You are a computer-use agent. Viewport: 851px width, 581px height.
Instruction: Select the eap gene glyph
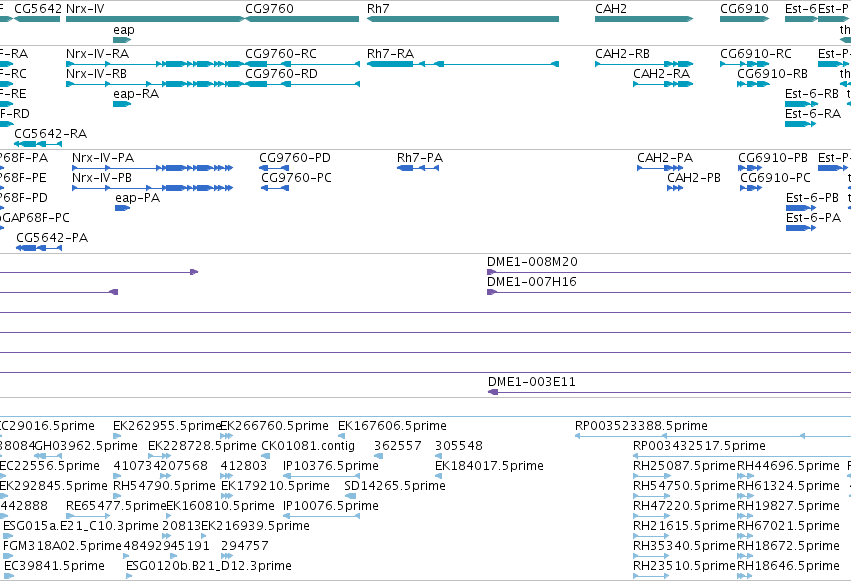[x=122, y=40]
